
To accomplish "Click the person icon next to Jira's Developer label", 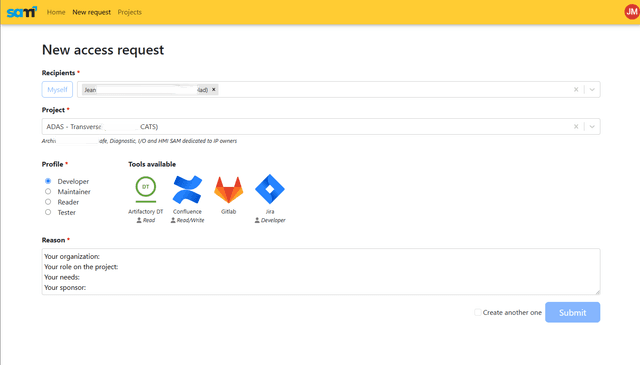I will point(257,220).
